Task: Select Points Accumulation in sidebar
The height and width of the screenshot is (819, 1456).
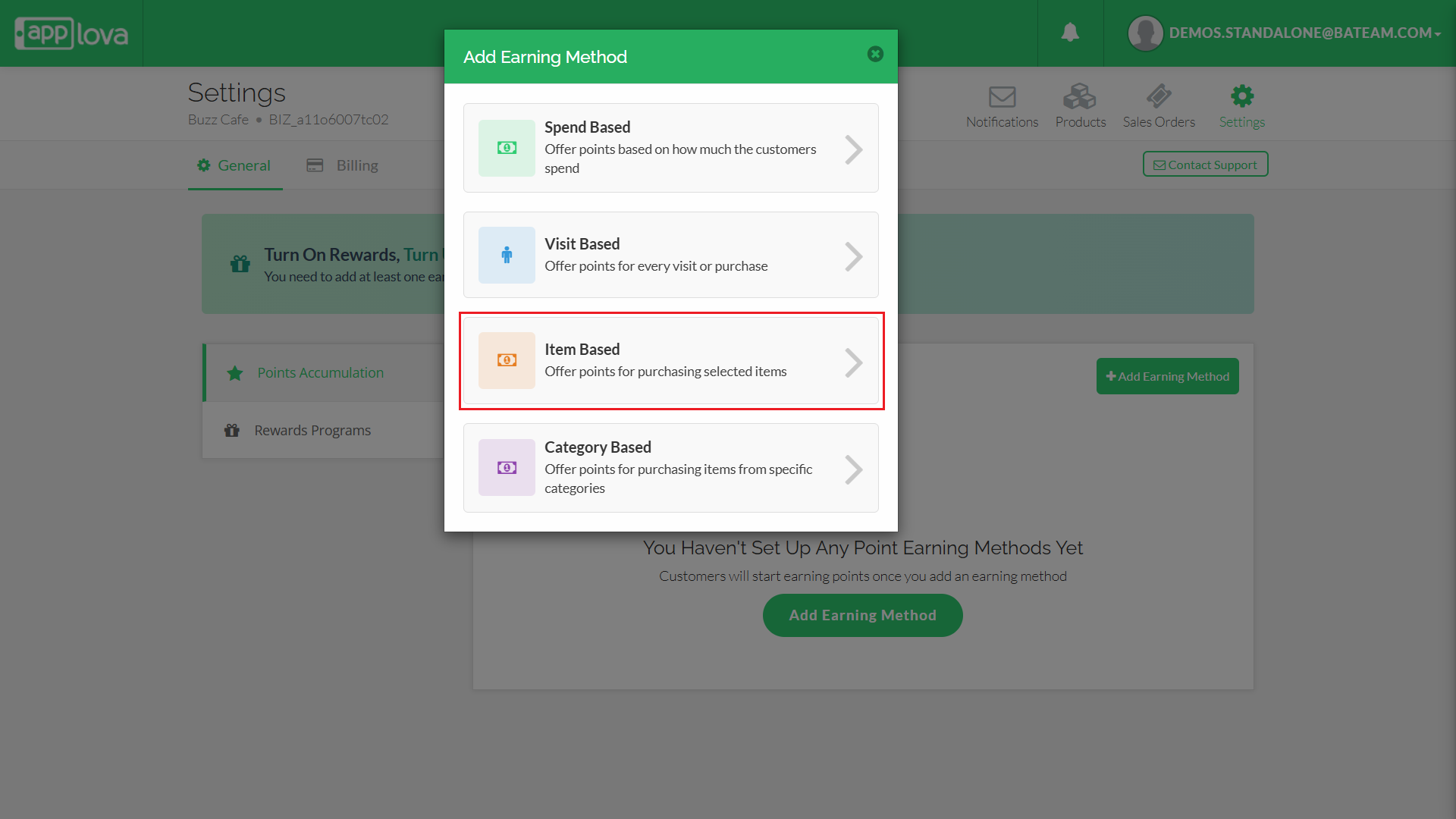Action: 324,372
